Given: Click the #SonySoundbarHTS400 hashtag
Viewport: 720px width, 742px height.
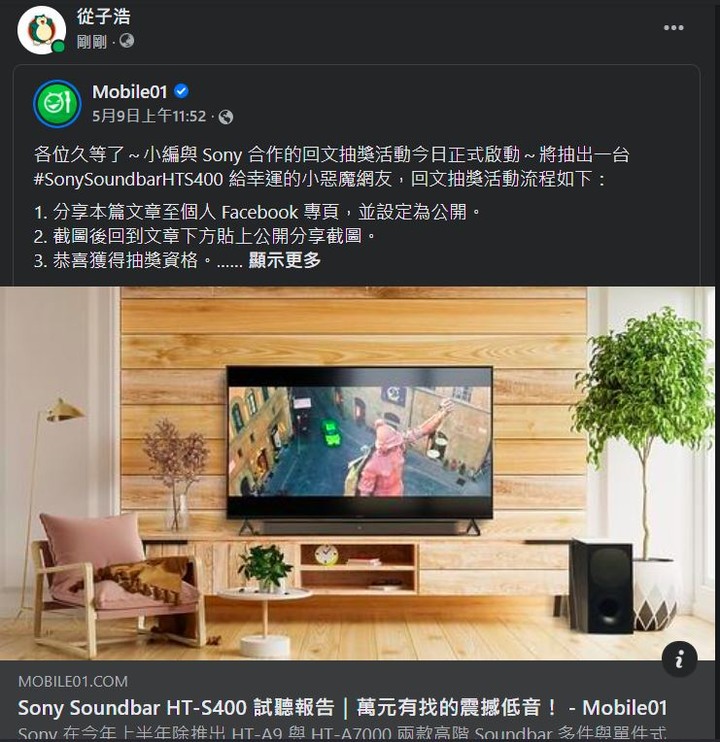Looking at the screenshot, I should click(x=128, y=179).
